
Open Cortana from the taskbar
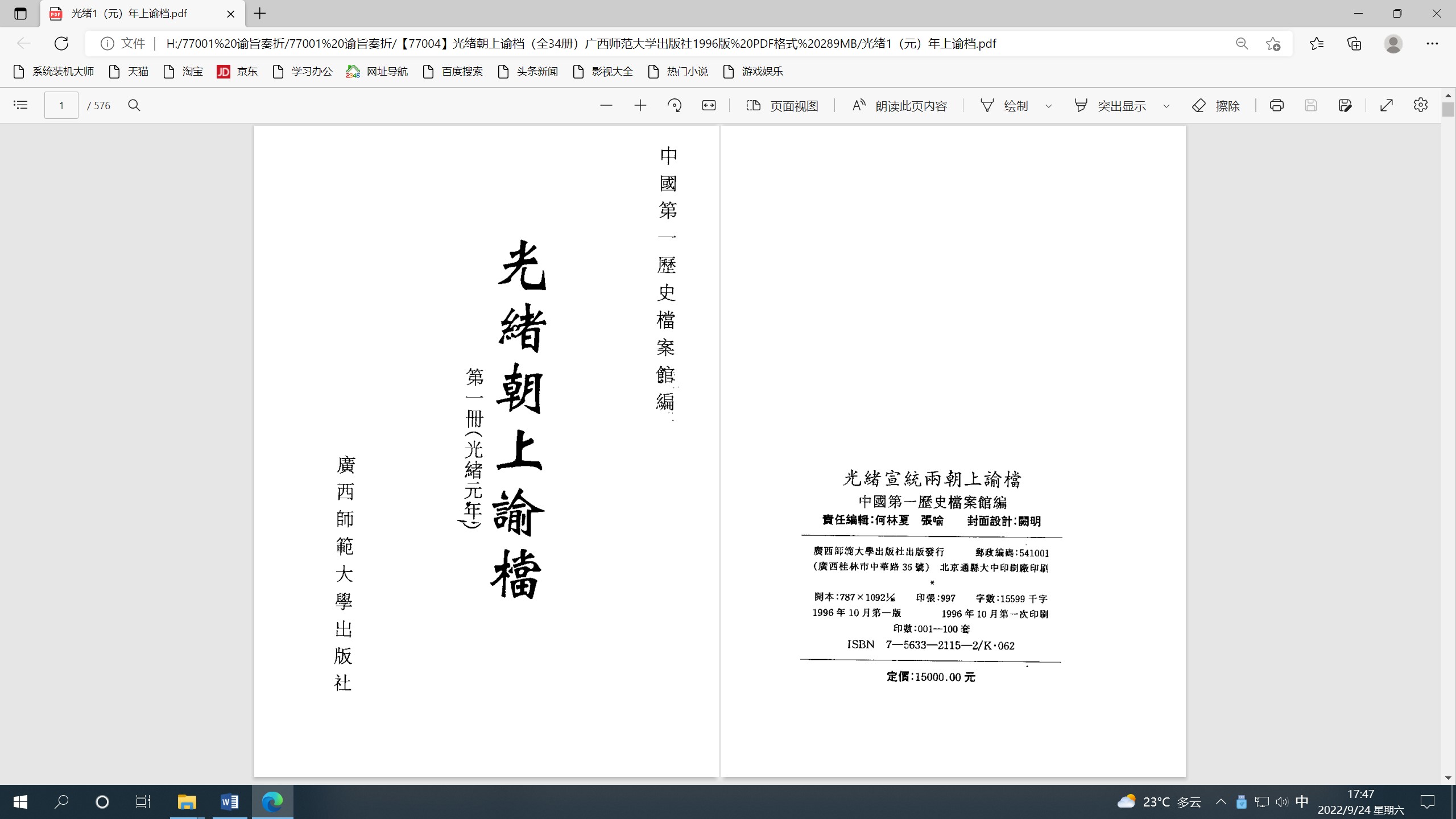102,802
